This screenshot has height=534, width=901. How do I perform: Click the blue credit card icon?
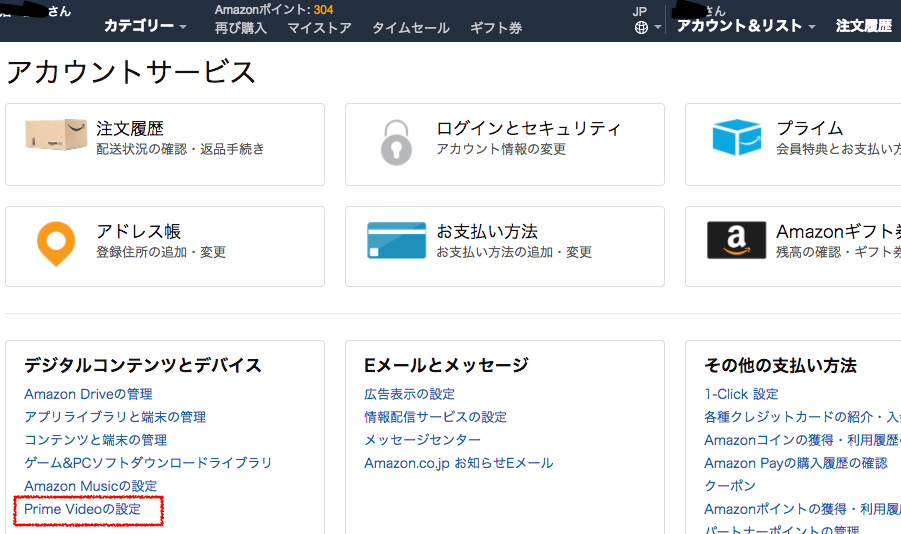(396, 240)
